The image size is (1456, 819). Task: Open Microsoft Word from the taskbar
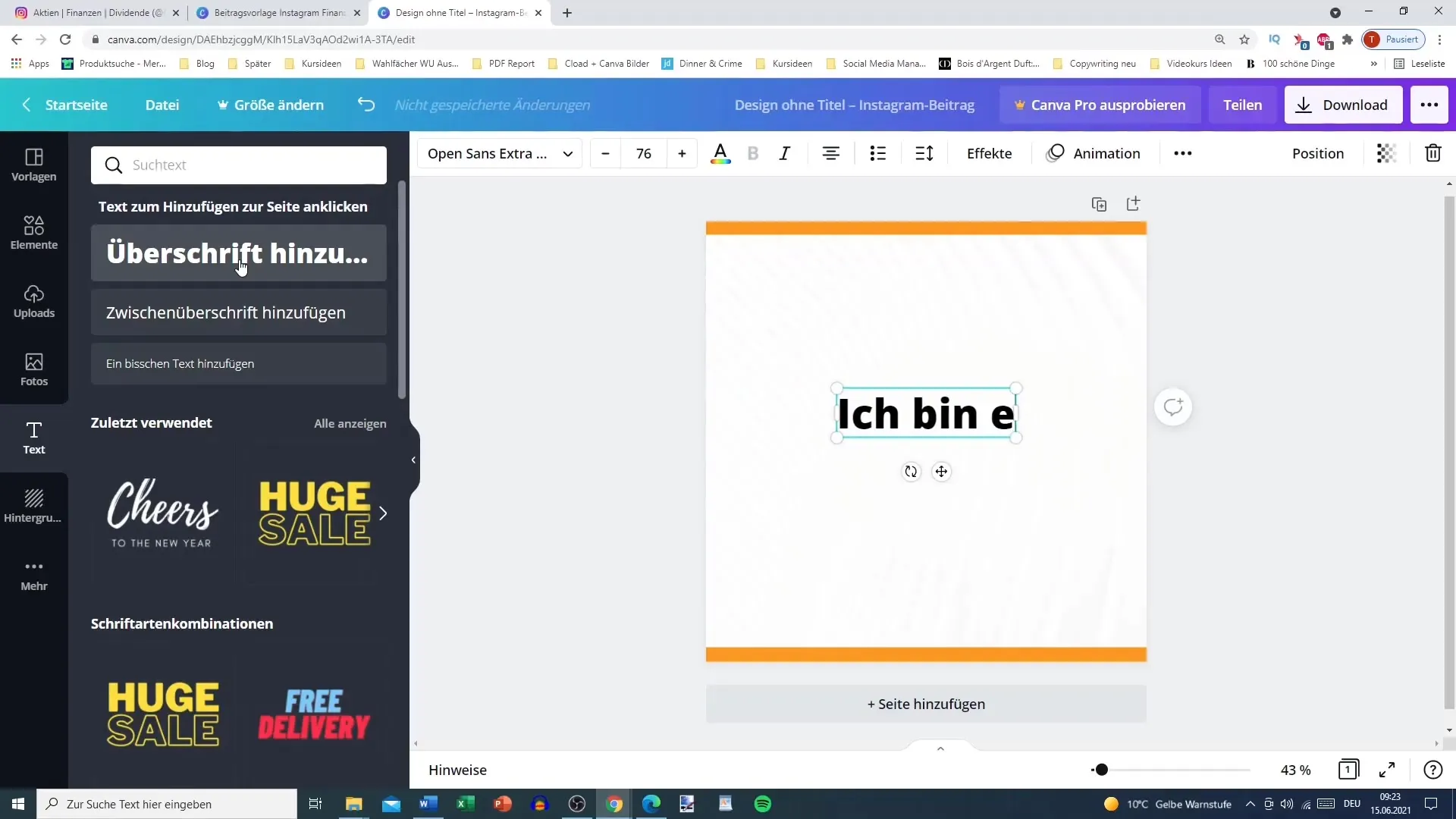coord(428,804)
